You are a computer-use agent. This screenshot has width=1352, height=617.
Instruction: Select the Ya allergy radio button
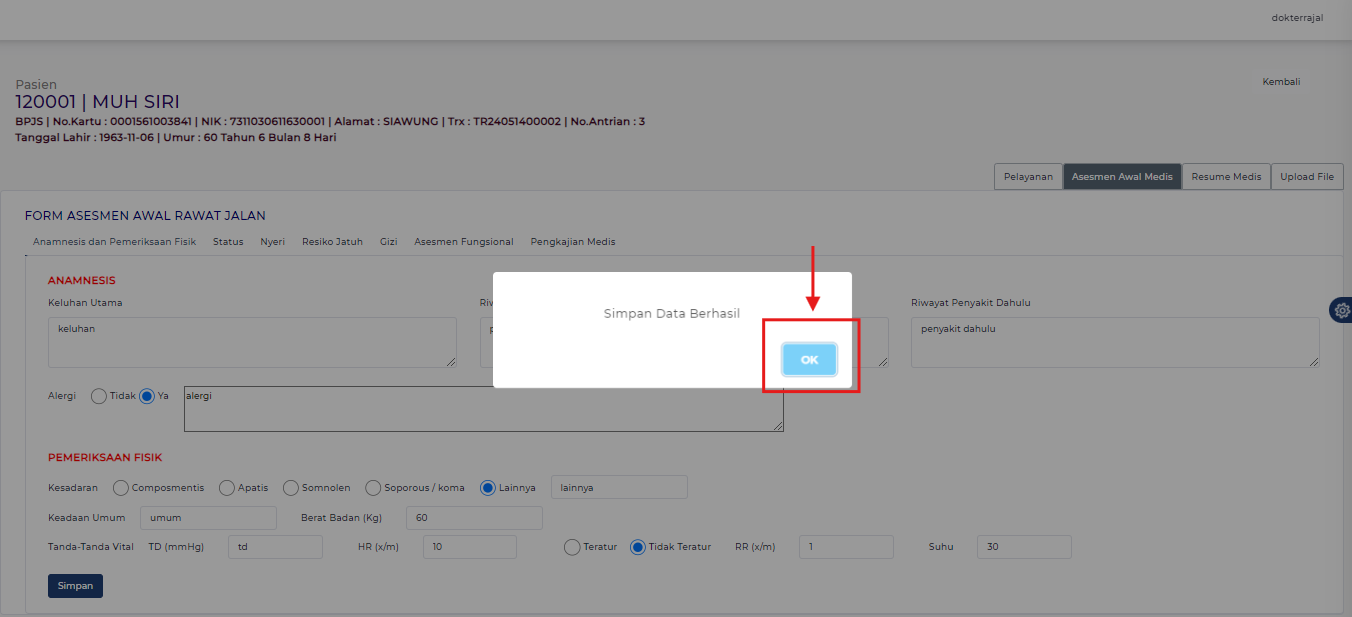pyautogui.click(x=147, y=396)
